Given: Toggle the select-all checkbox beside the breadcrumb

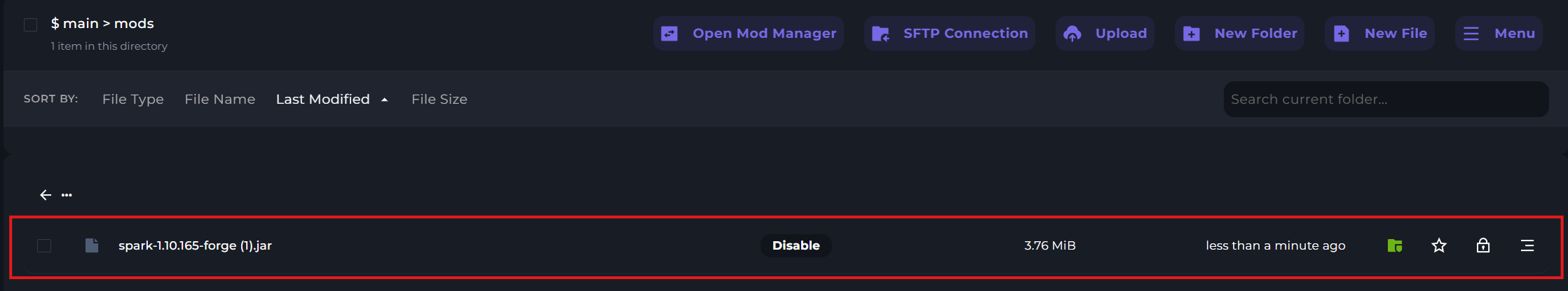Looking at the screenshot, I should pyautogui.click(x=30, y=25).
